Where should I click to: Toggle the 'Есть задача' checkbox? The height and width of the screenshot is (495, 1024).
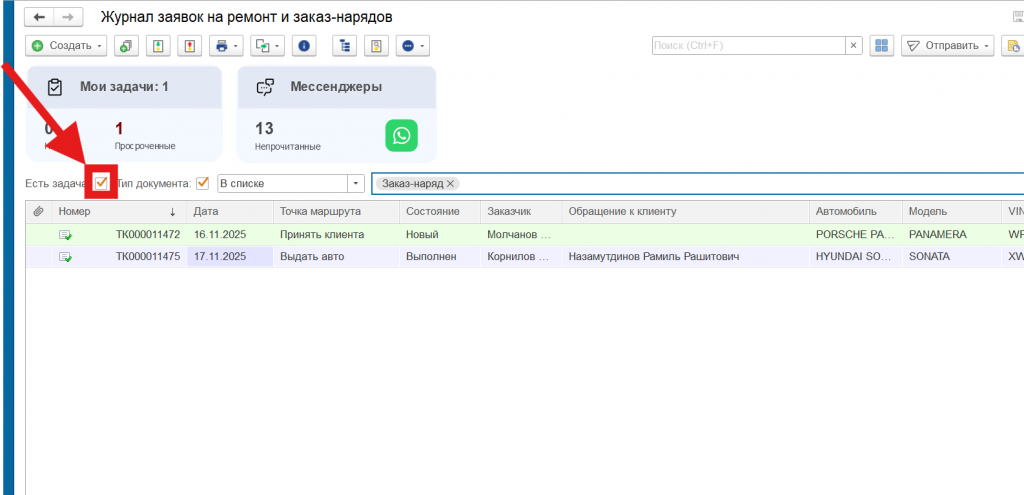(101, 183)
